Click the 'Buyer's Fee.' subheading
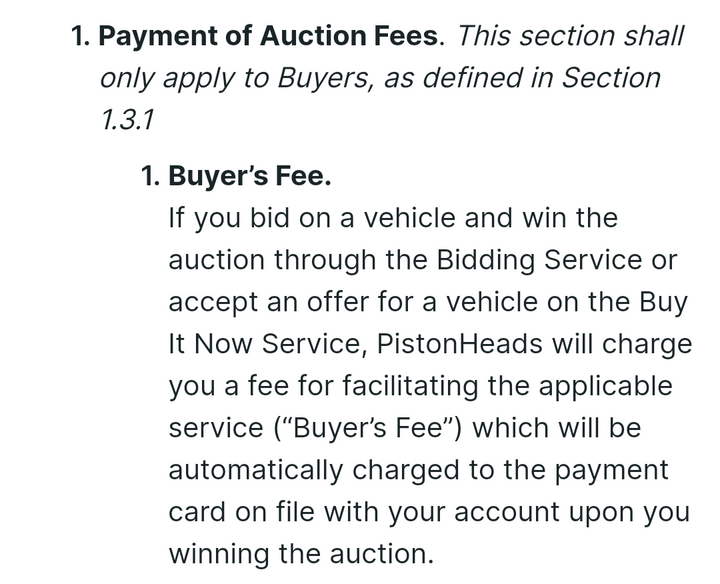This screenshot has height=584, width=720. 249,176
